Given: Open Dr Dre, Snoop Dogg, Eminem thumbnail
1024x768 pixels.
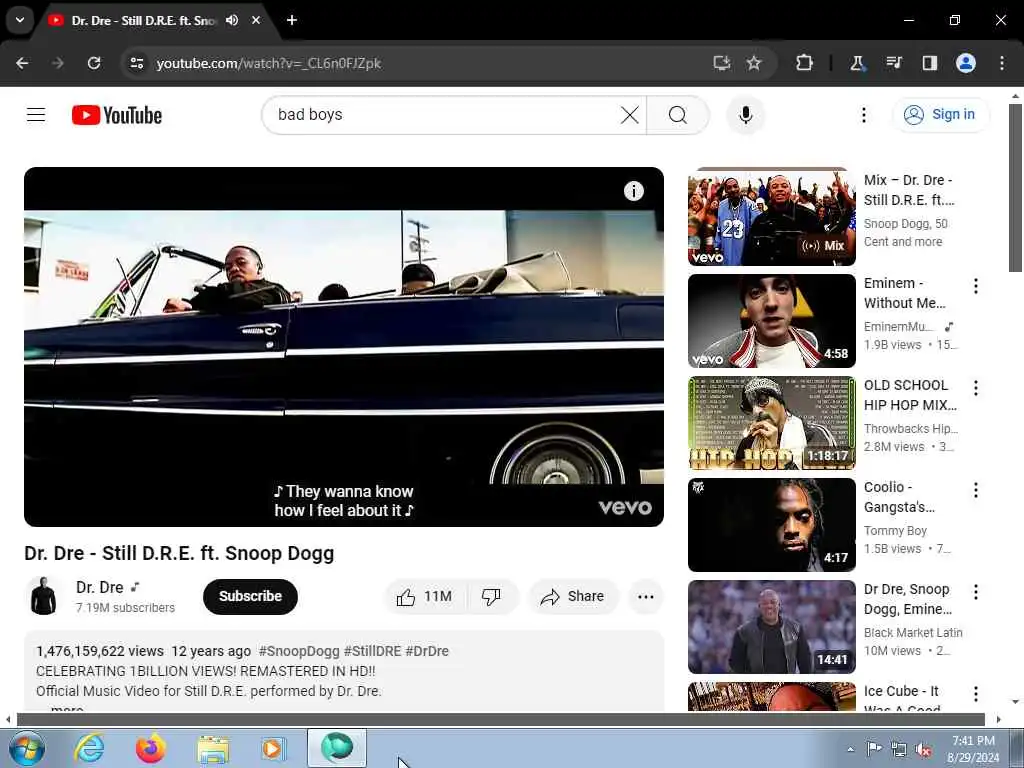Looking at the screenshot, I should (771, 627).
